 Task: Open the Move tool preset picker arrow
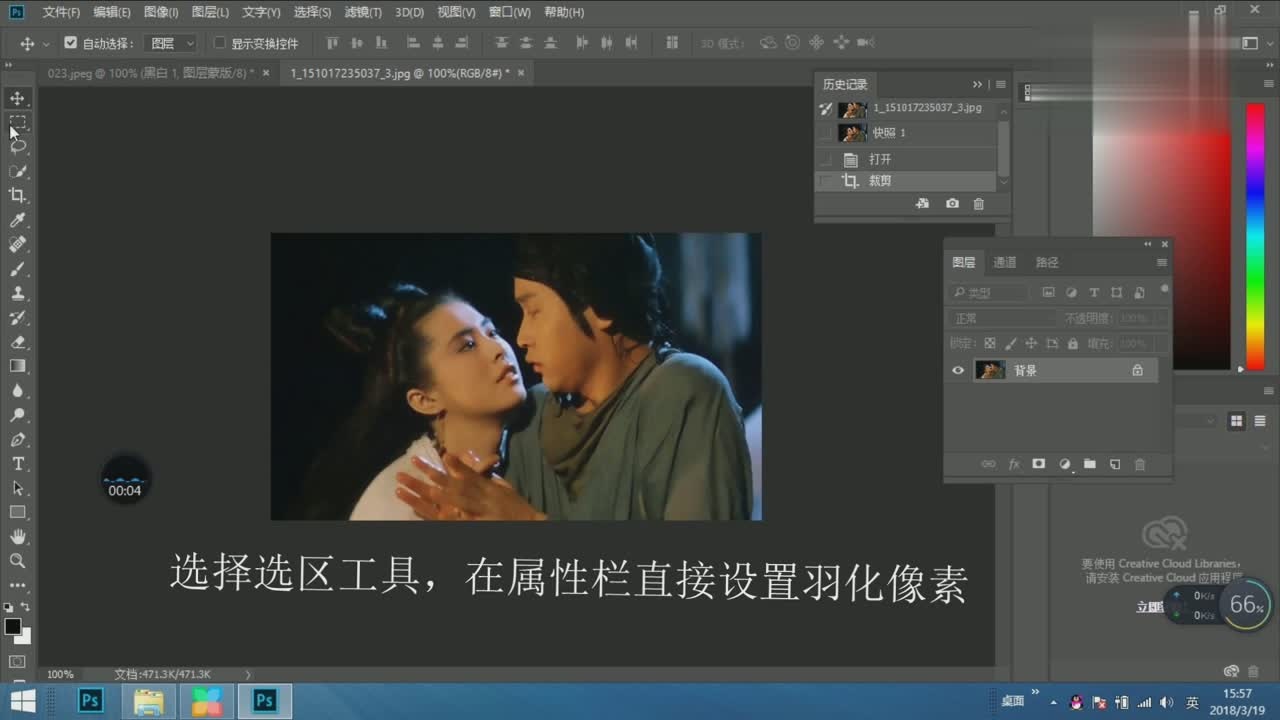point(46,44)
